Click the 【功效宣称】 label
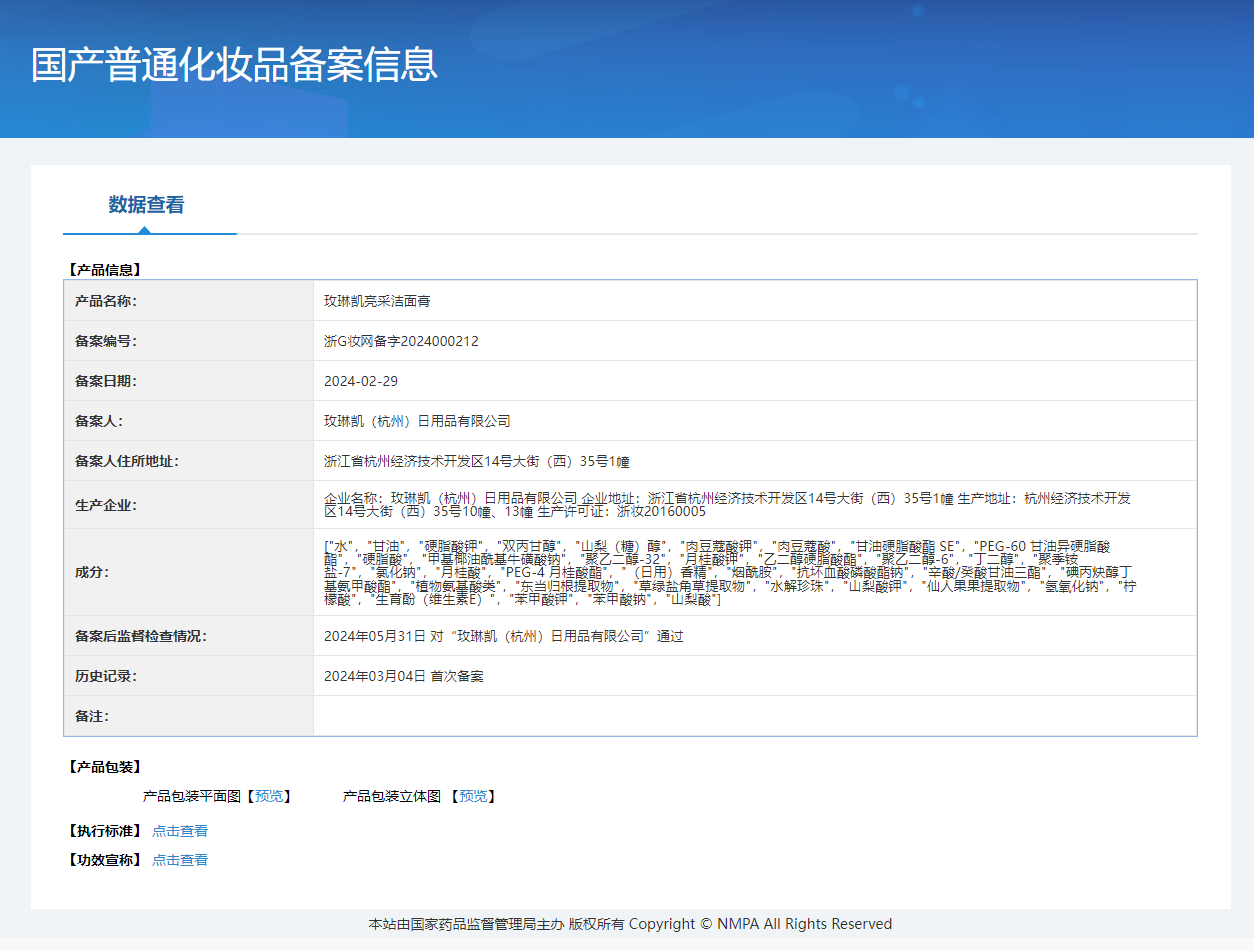Image resolution: width=1254 pixels, height=951 pixels. (105, 860)
